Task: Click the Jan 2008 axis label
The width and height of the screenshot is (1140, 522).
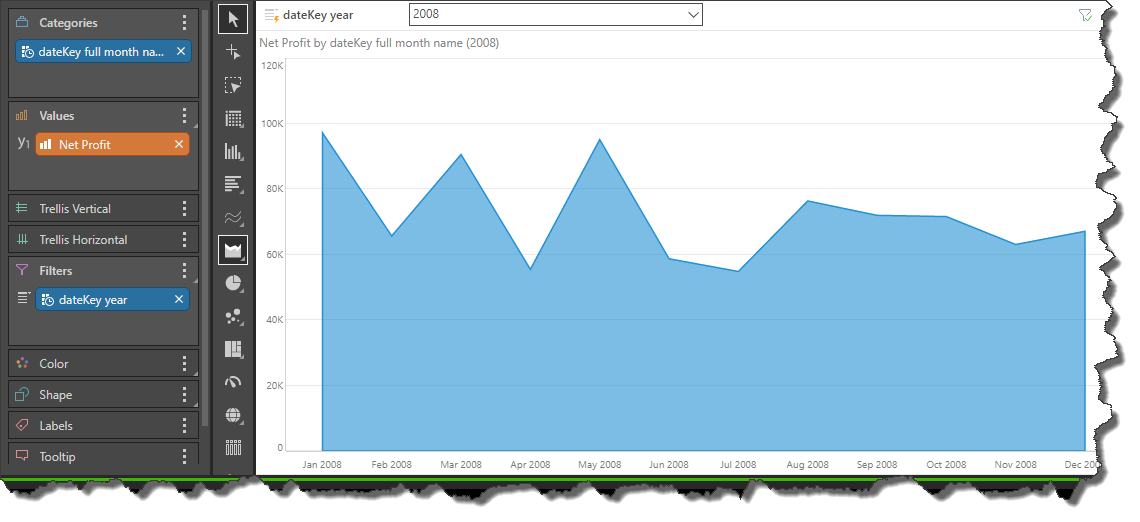Action: point(321,465)
